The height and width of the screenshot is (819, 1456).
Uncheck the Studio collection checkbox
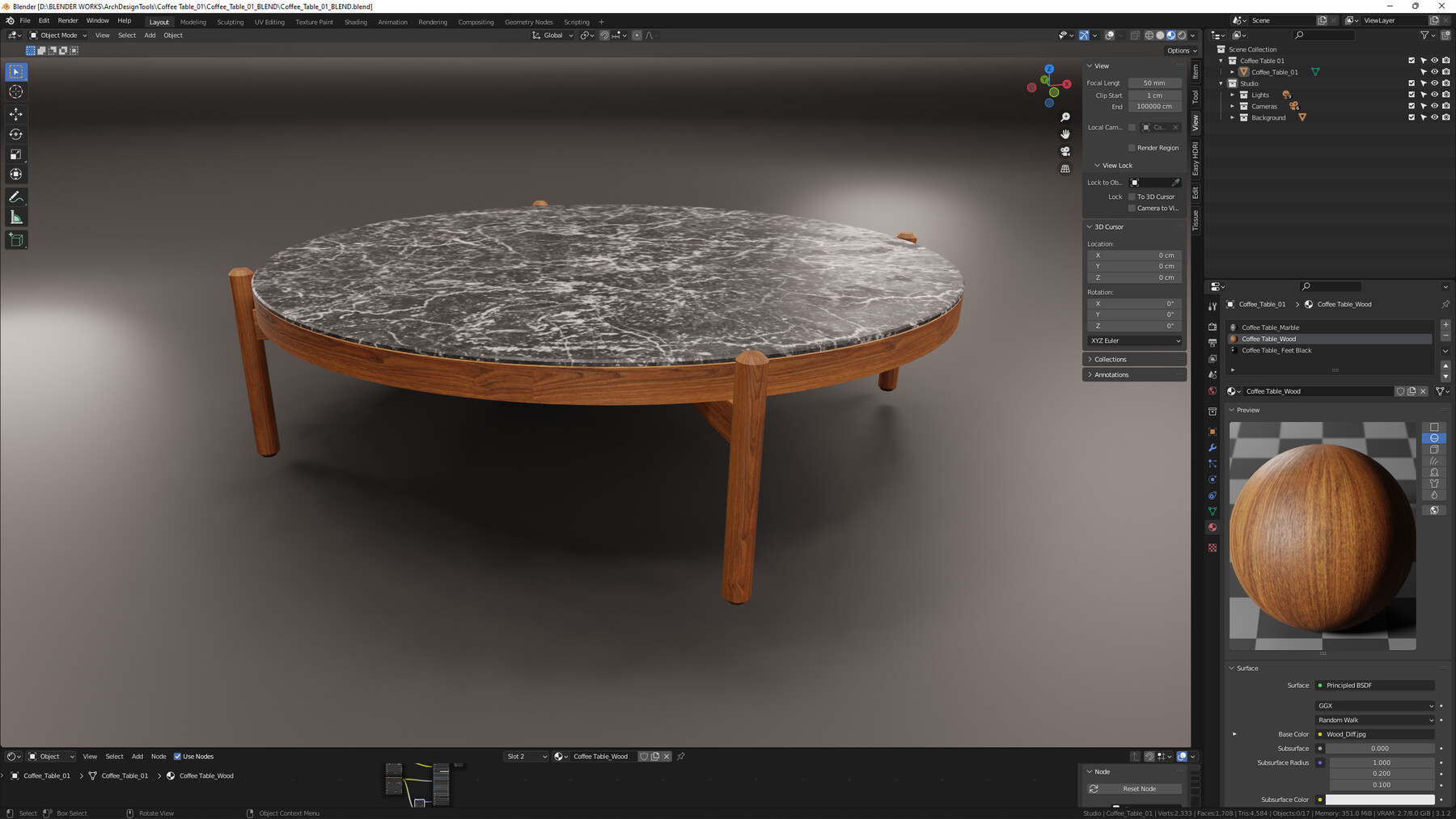pos(1412,82)
